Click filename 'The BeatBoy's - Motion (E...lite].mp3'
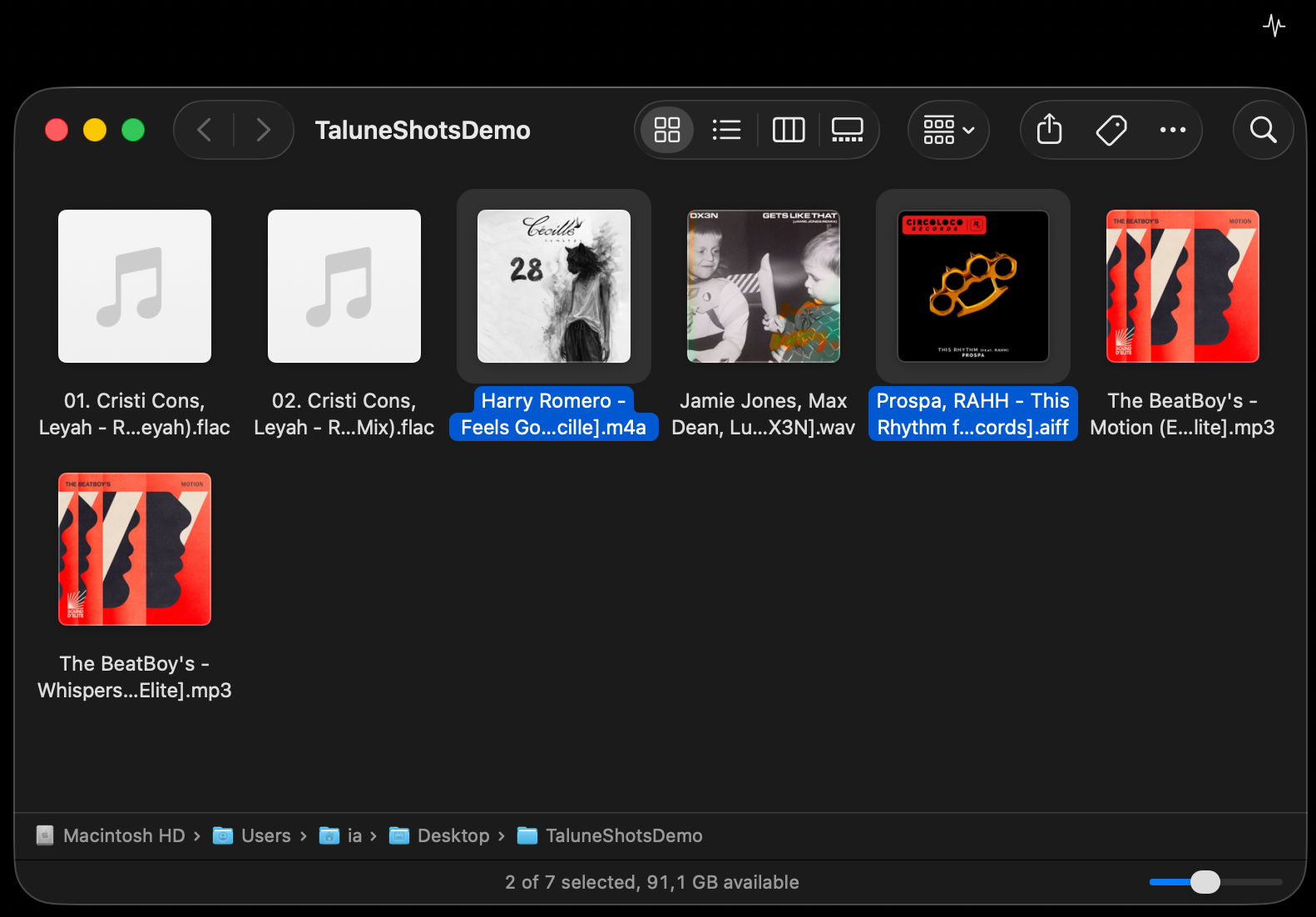 1183,414
